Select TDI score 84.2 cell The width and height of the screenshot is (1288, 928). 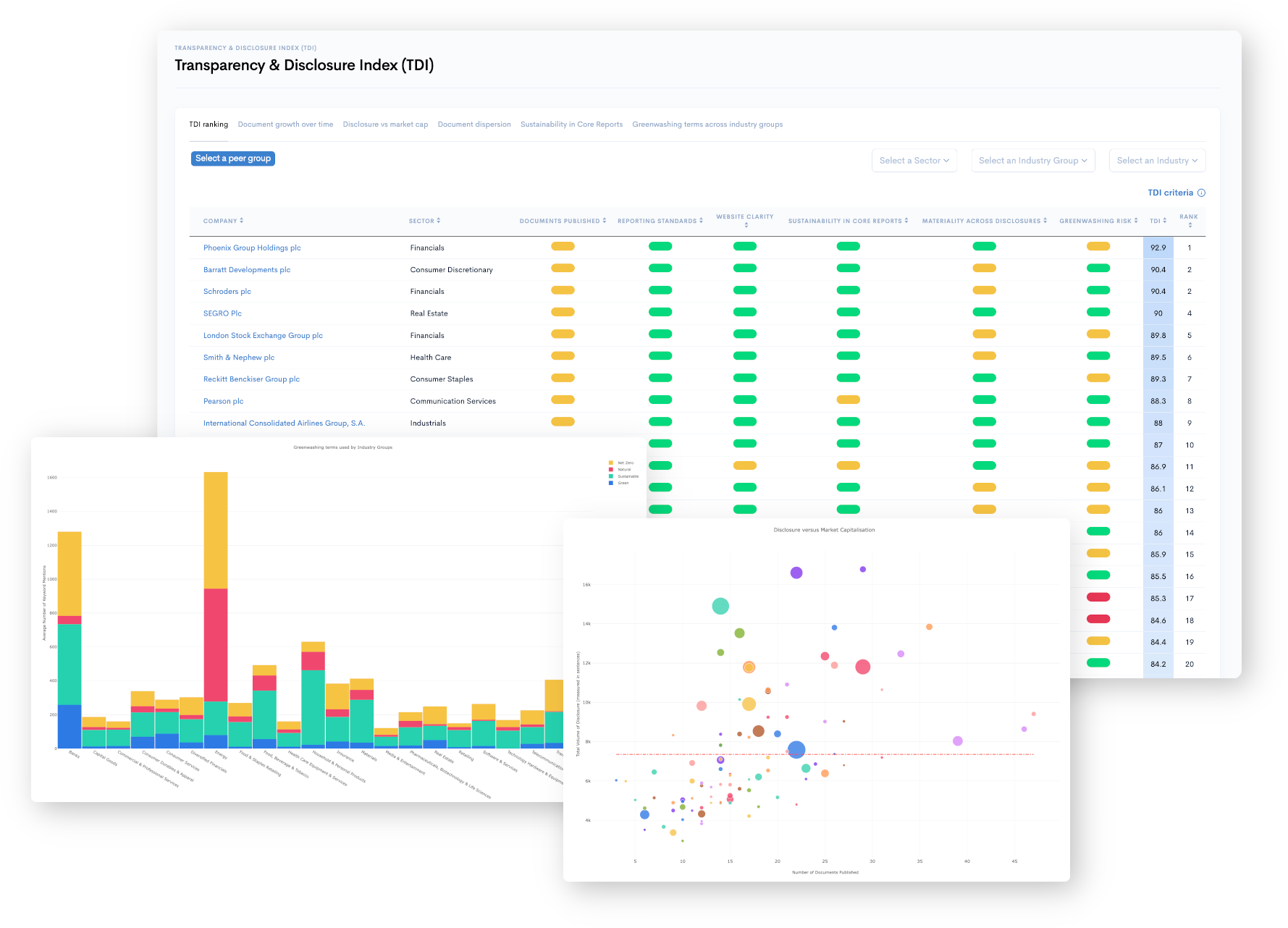tap(1158, 664)
